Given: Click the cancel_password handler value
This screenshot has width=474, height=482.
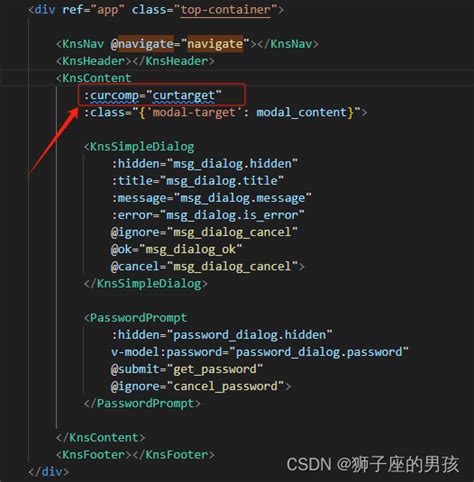Looking at the screenshot, I should coord(225,387).
